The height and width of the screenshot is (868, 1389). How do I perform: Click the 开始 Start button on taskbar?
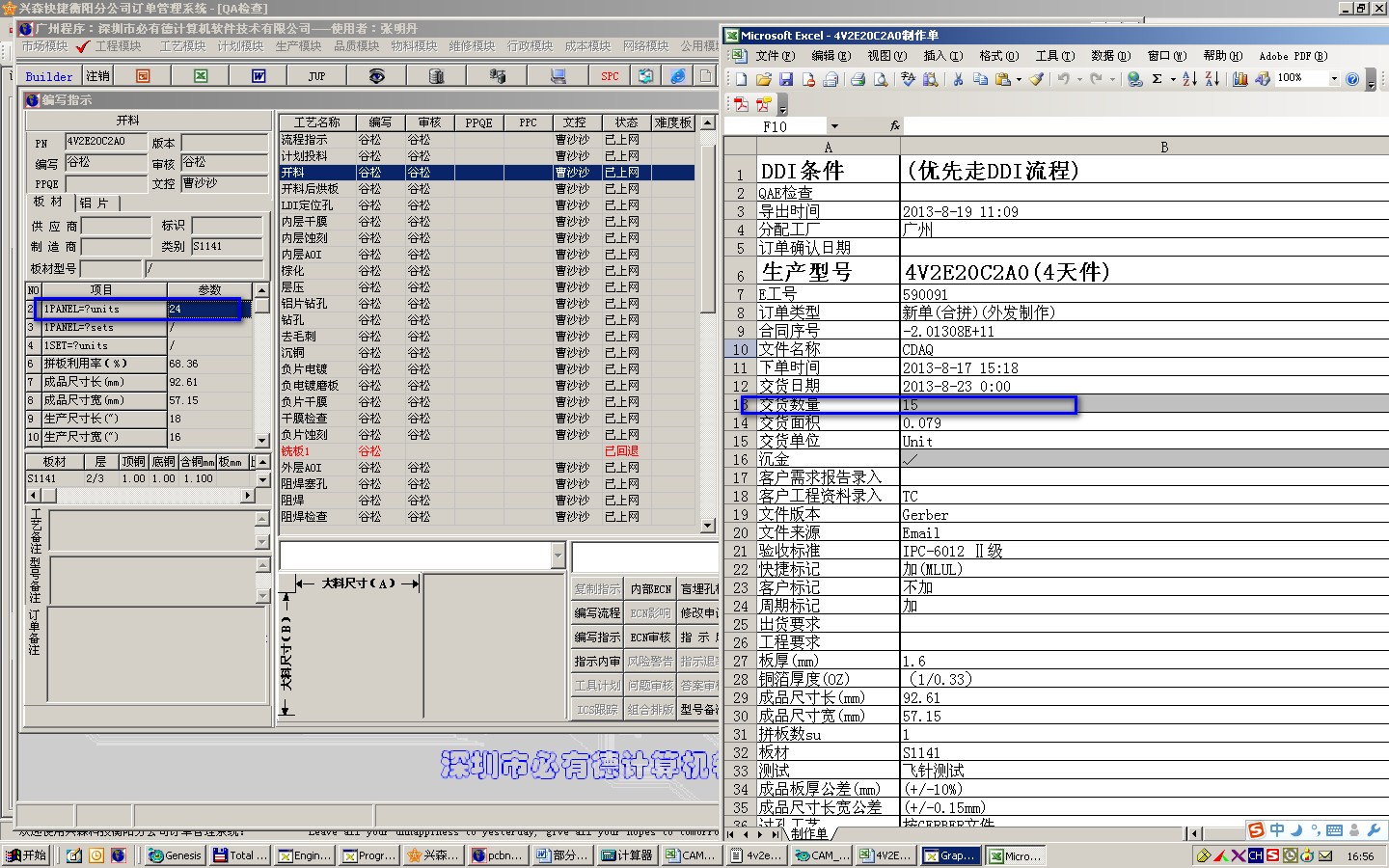(27, 855)
